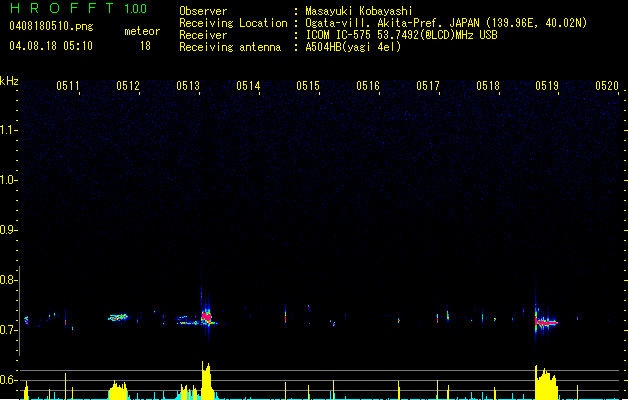This screenshot has height=400, width=629.
Task: Click the 0514 time marker
Action: [x=248, y=85]
